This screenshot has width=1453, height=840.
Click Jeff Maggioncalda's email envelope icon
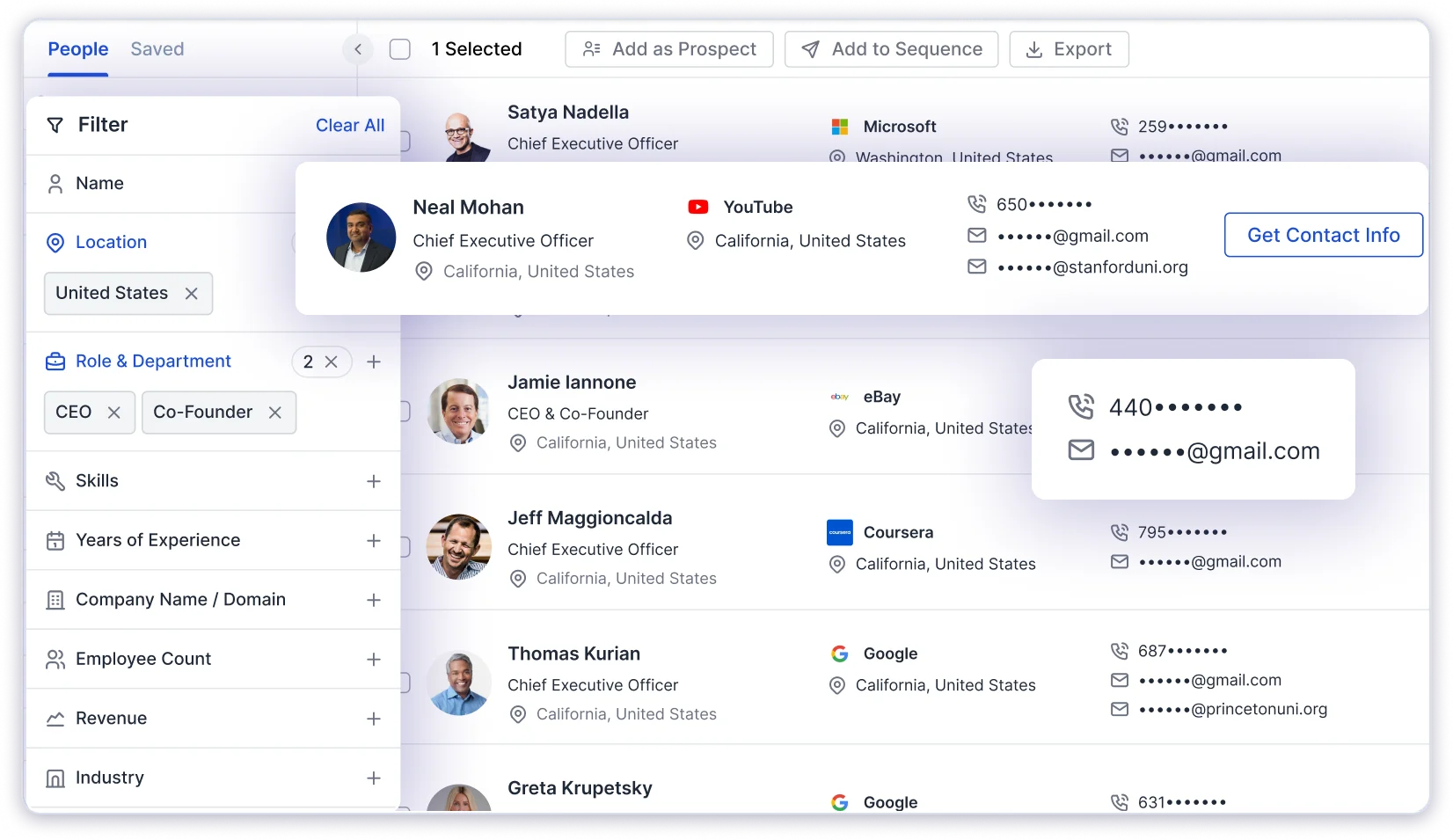coord(1120,561)
